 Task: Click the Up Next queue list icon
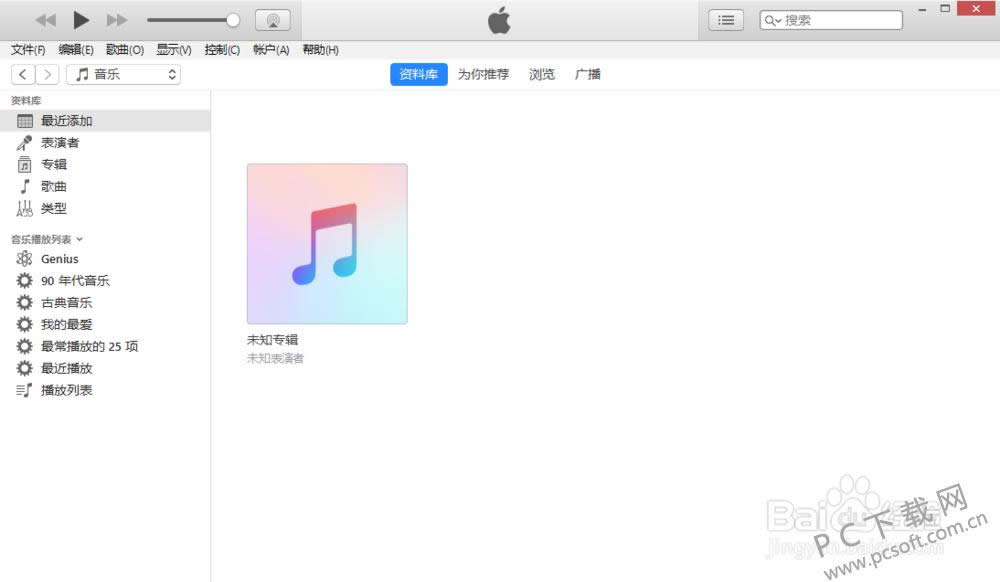[x=726, y=19]
